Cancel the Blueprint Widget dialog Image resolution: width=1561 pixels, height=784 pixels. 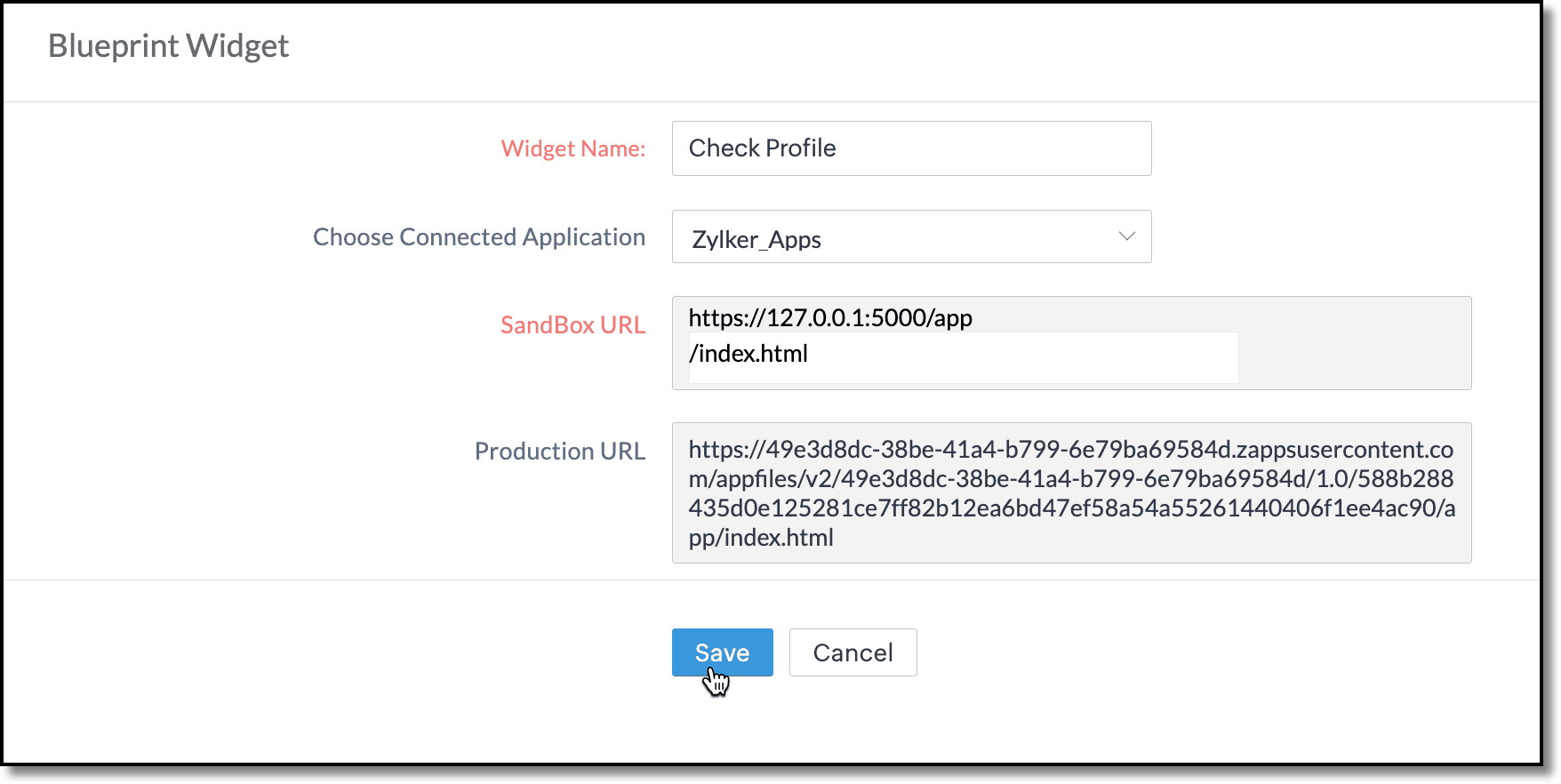853,652
